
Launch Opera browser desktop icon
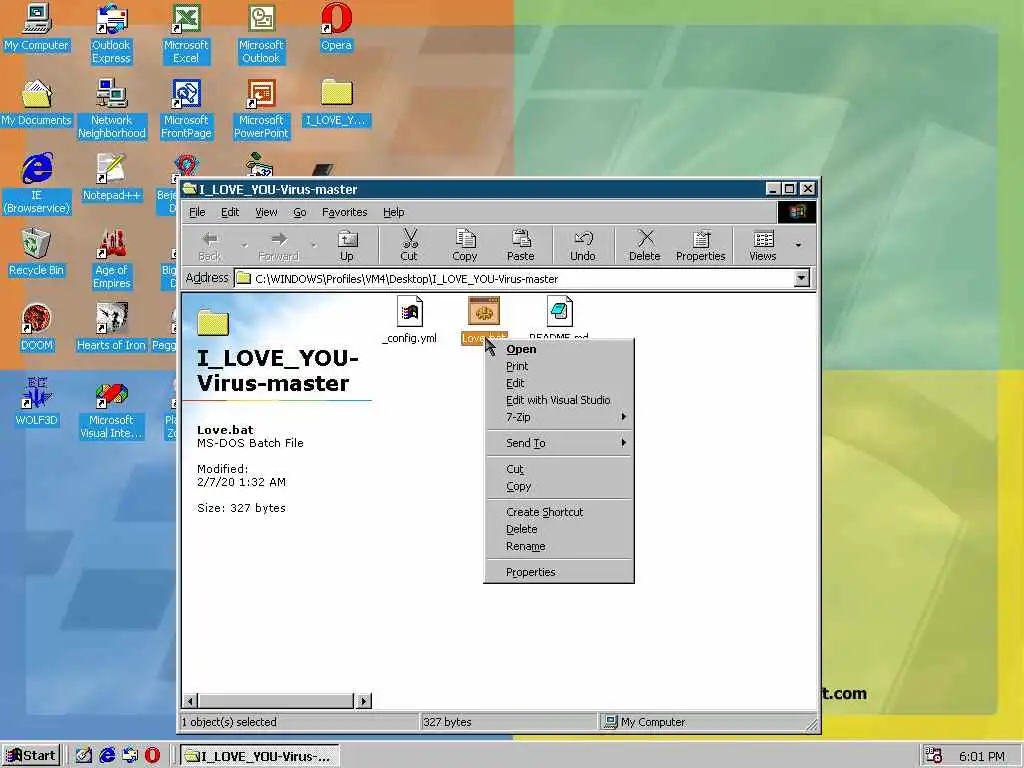(336, 28)
